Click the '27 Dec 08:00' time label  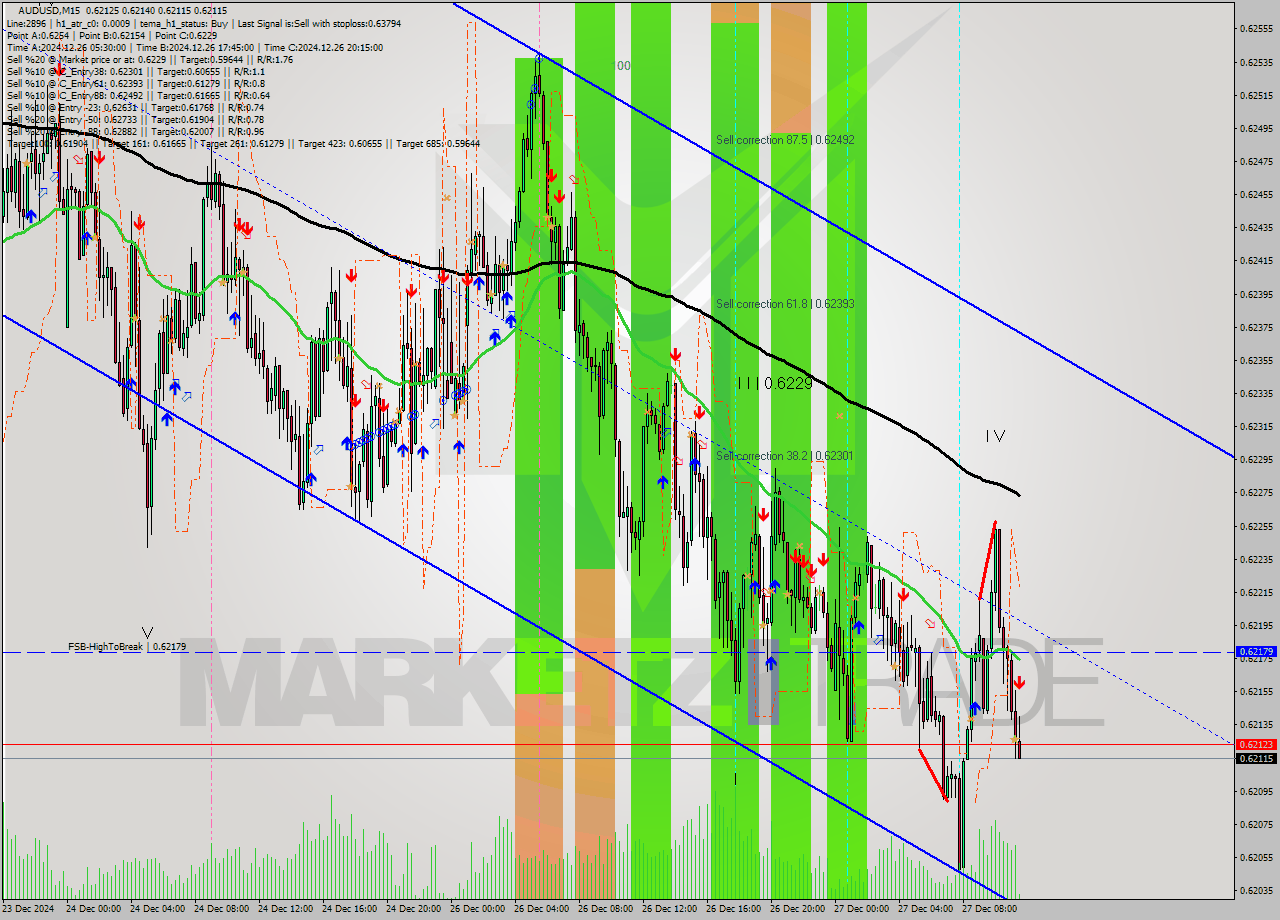(989, 909)
